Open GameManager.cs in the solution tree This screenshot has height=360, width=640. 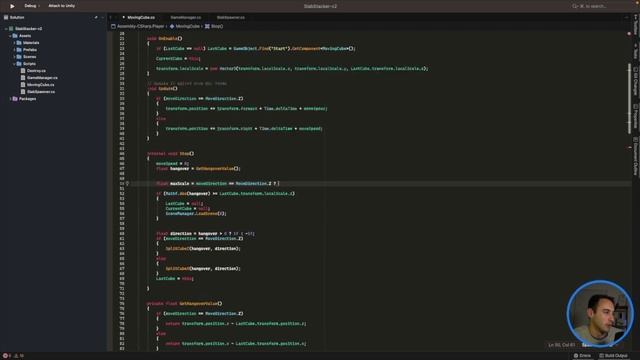42,78
